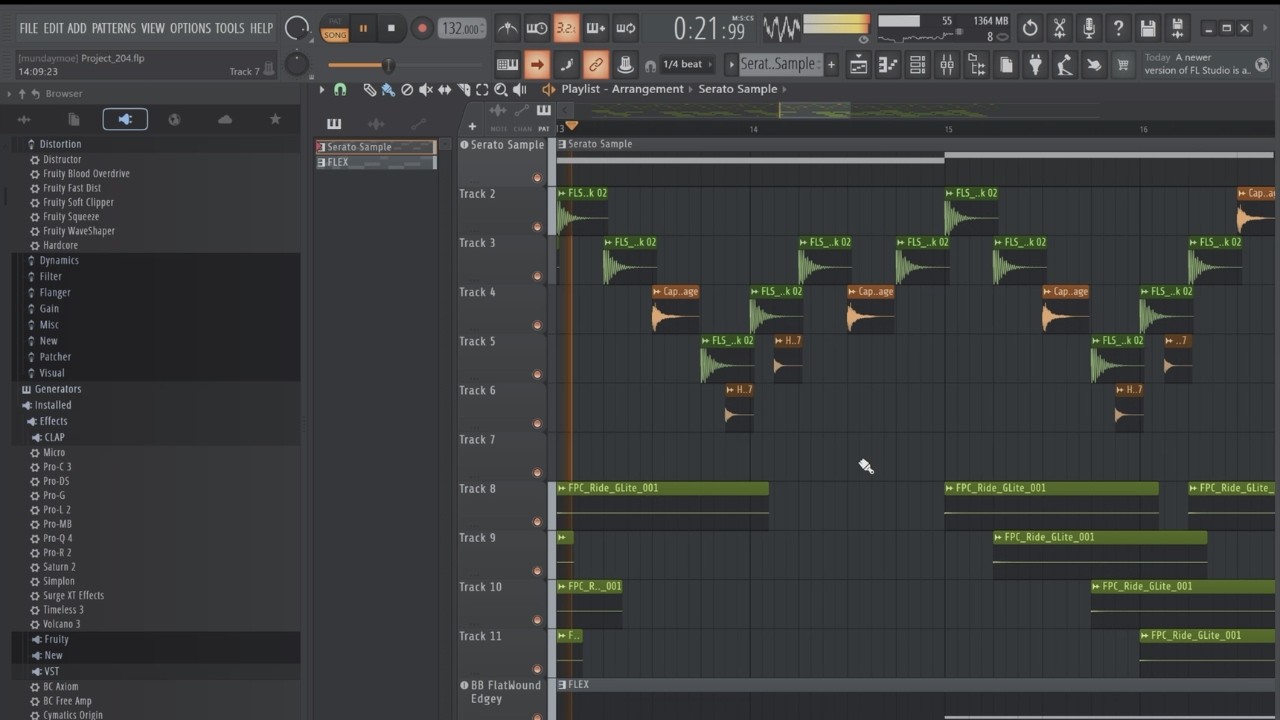1280x720 pixels.
Task: Open the VIEW menu
Action: click(x=153, y=28)
